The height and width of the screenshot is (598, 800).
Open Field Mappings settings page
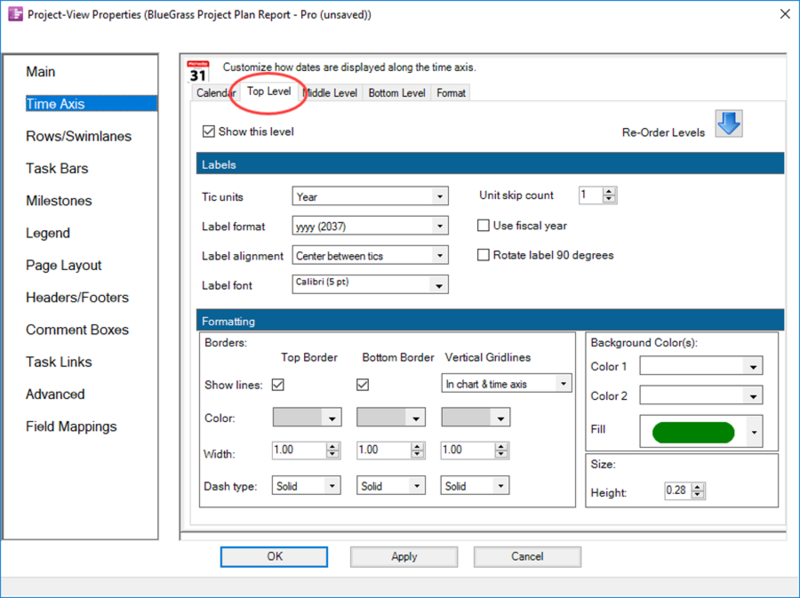tap(71, 427)
